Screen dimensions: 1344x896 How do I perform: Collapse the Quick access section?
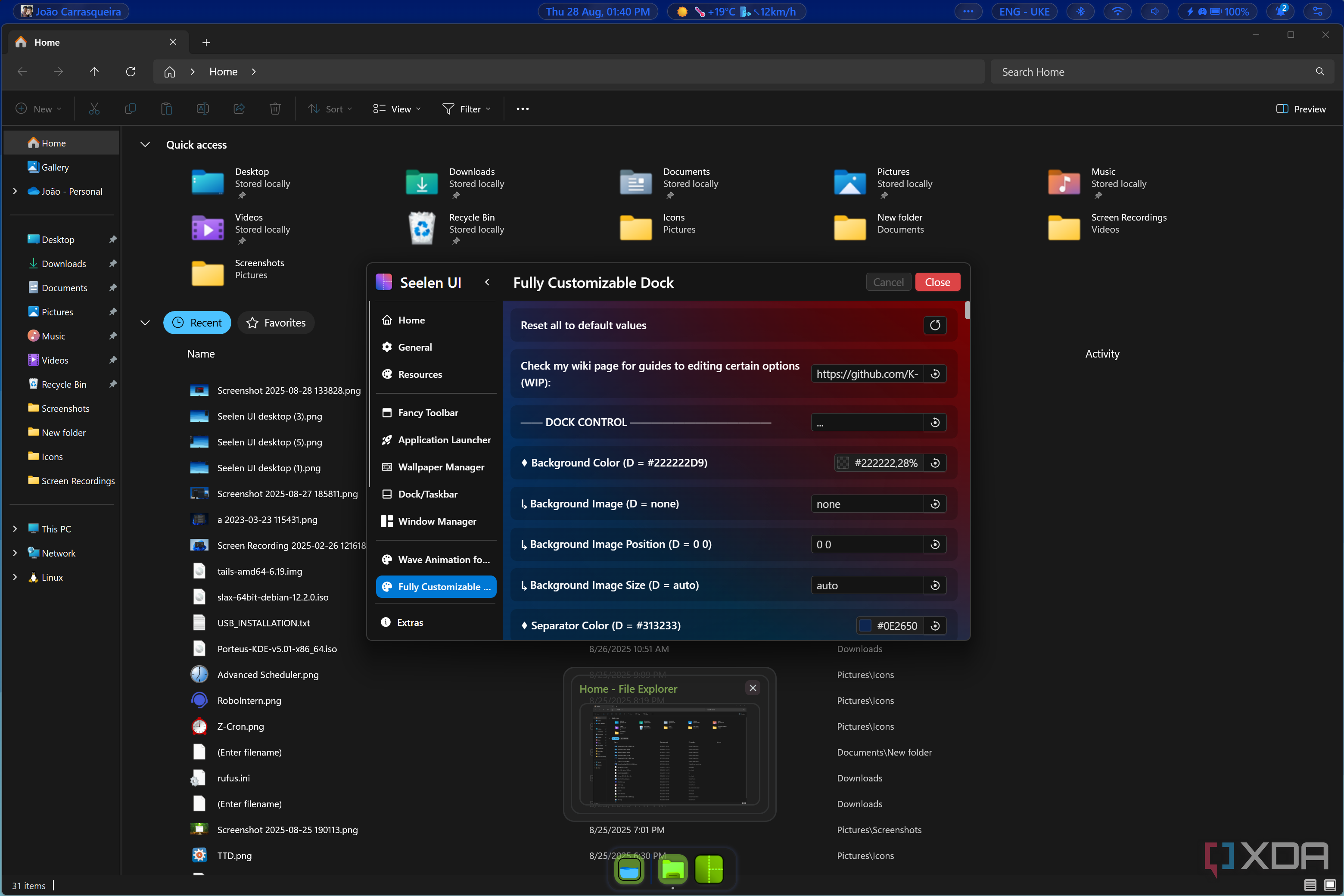(145, 145)
